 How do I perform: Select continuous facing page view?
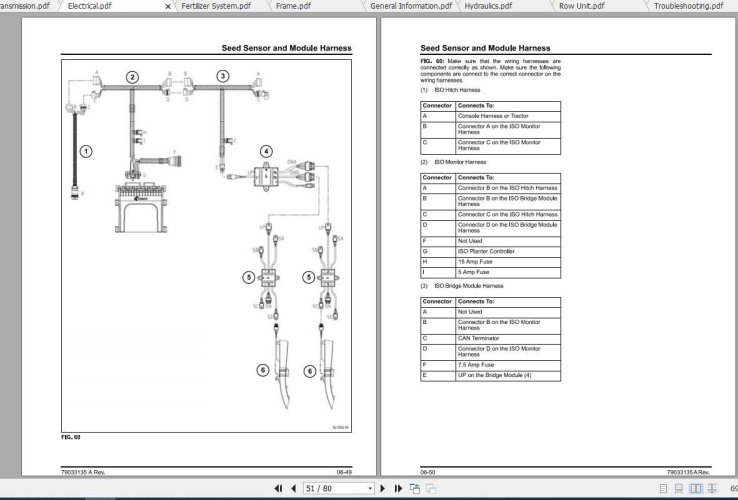712,489
